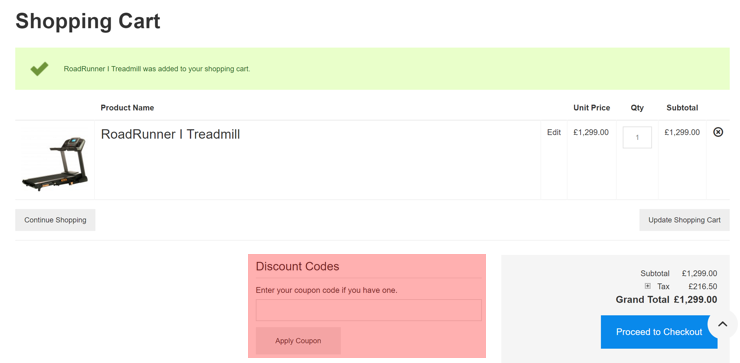Click the Continue Shopping button
Viewport: 740px width, 363px height.
point(55,220)
